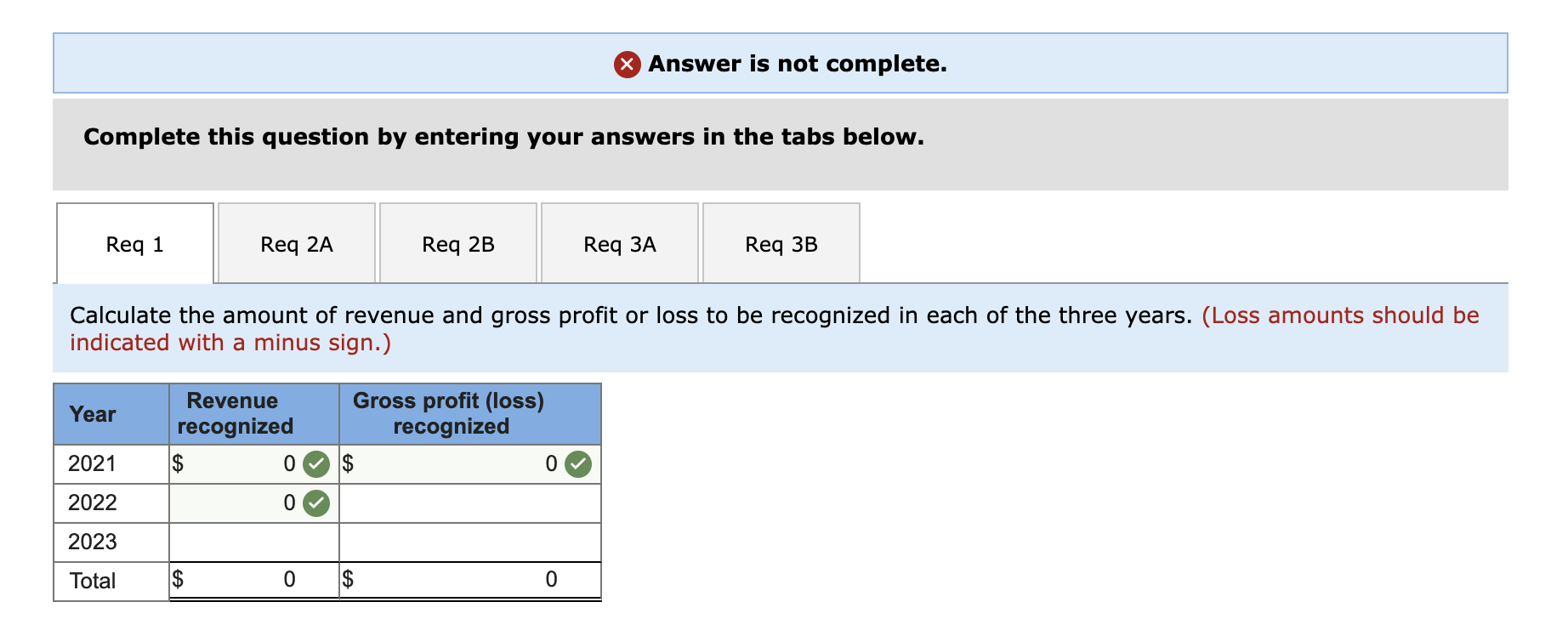
Task: Click the red X error icon
Action: click(627, 64)
